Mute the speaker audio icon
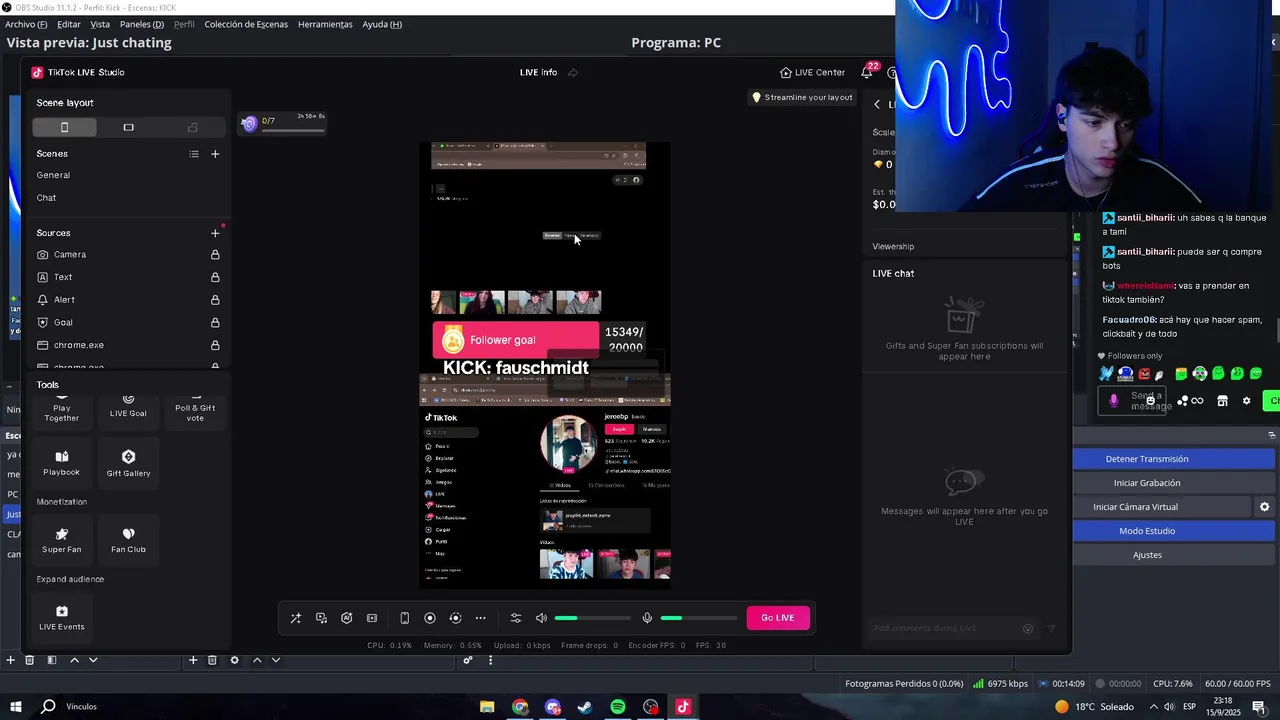This screenshot has width=1280, height=720. tap(541, 618)
